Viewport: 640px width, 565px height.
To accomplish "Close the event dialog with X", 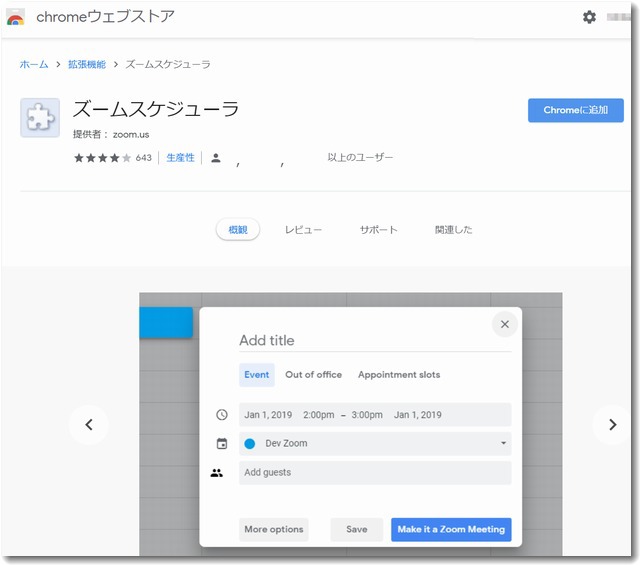I will pos(505,324).
